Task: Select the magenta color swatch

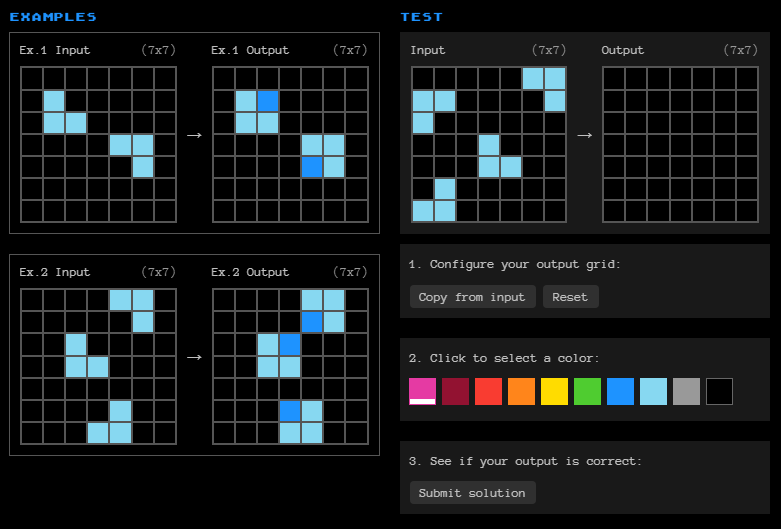Action: (x=422, y=391)
